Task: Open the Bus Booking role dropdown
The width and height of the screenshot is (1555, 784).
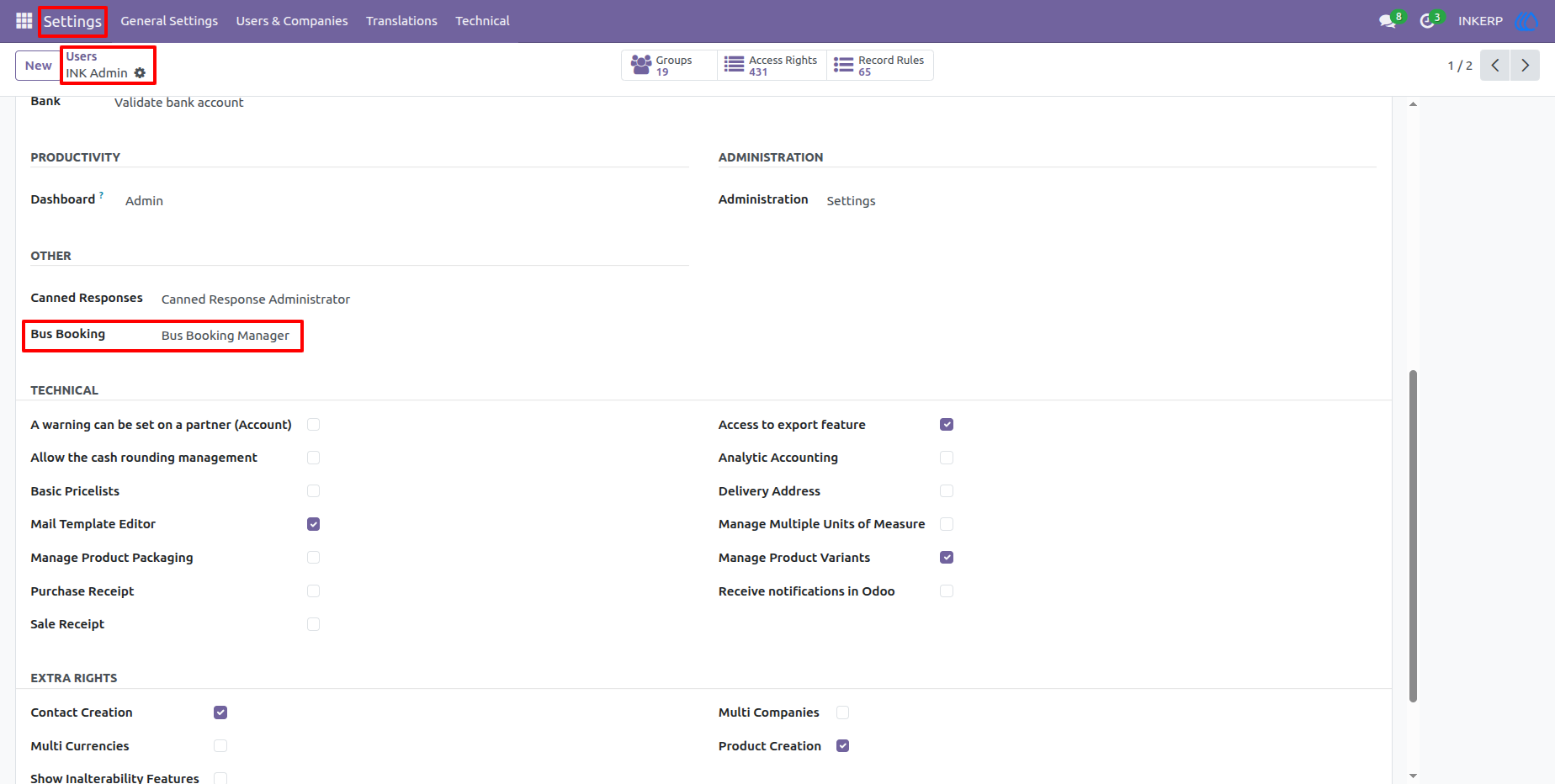Action: 226,336
